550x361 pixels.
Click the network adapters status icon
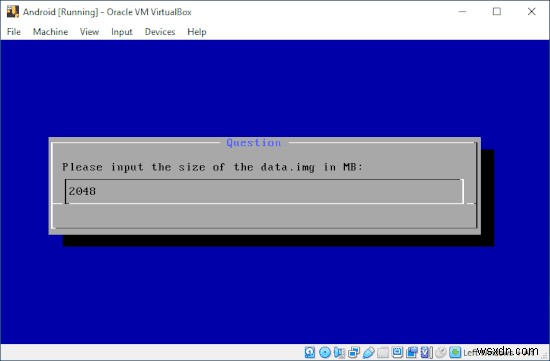354,352
